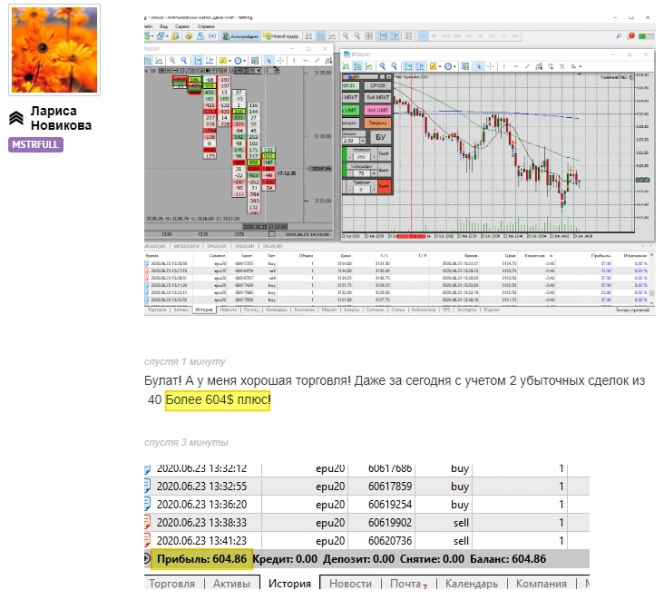664x600 pixels.
Task: Click trailing field showing 0
Action: click(x=362, y=190)
